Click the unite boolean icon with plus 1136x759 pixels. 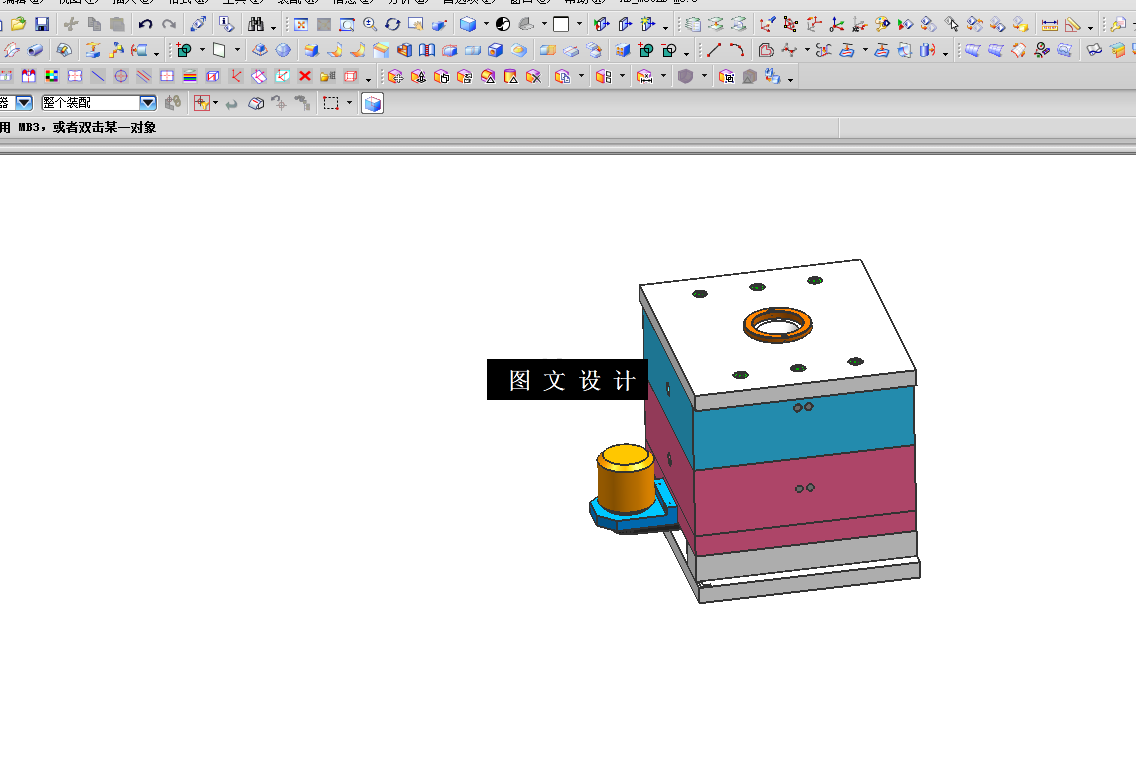[646, 50]
